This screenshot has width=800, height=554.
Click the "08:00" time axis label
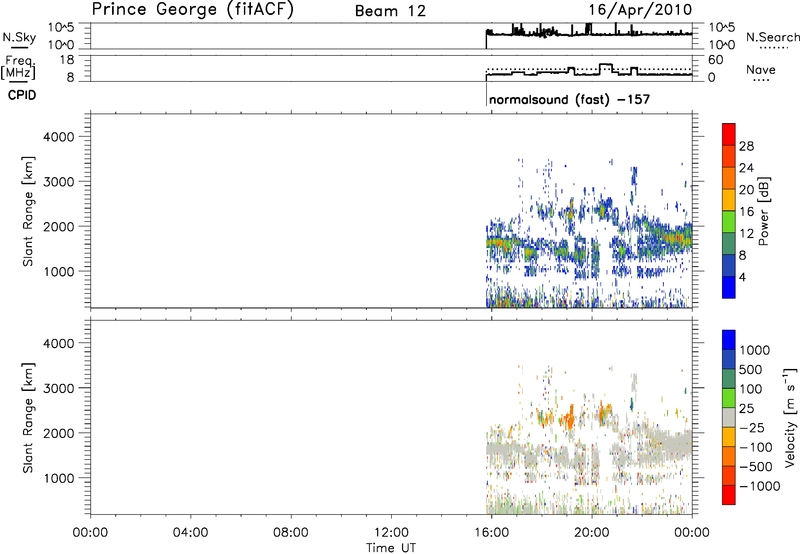click(x=291, y=533)
